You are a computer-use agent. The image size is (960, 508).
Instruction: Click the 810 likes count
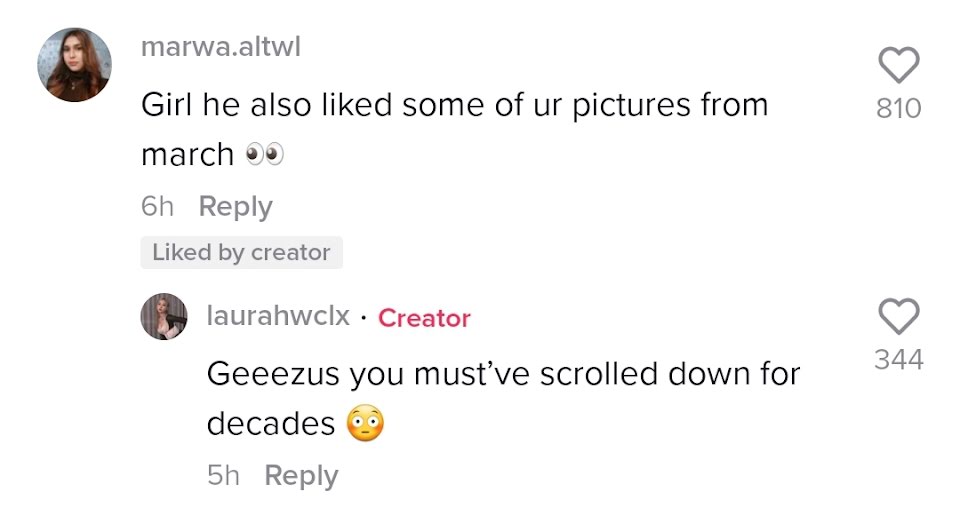coord(898,108)
